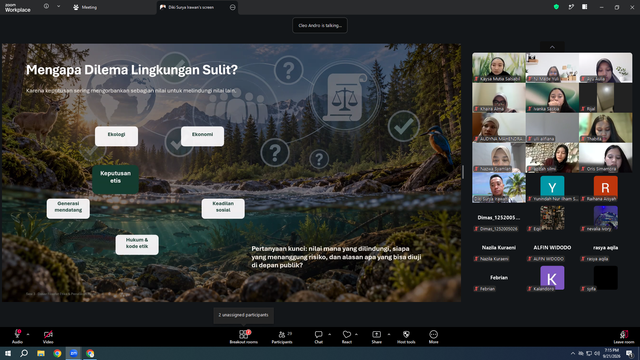640x360 pixels.
Task: Open the Windows Start menu
Action: pos(8,353)
